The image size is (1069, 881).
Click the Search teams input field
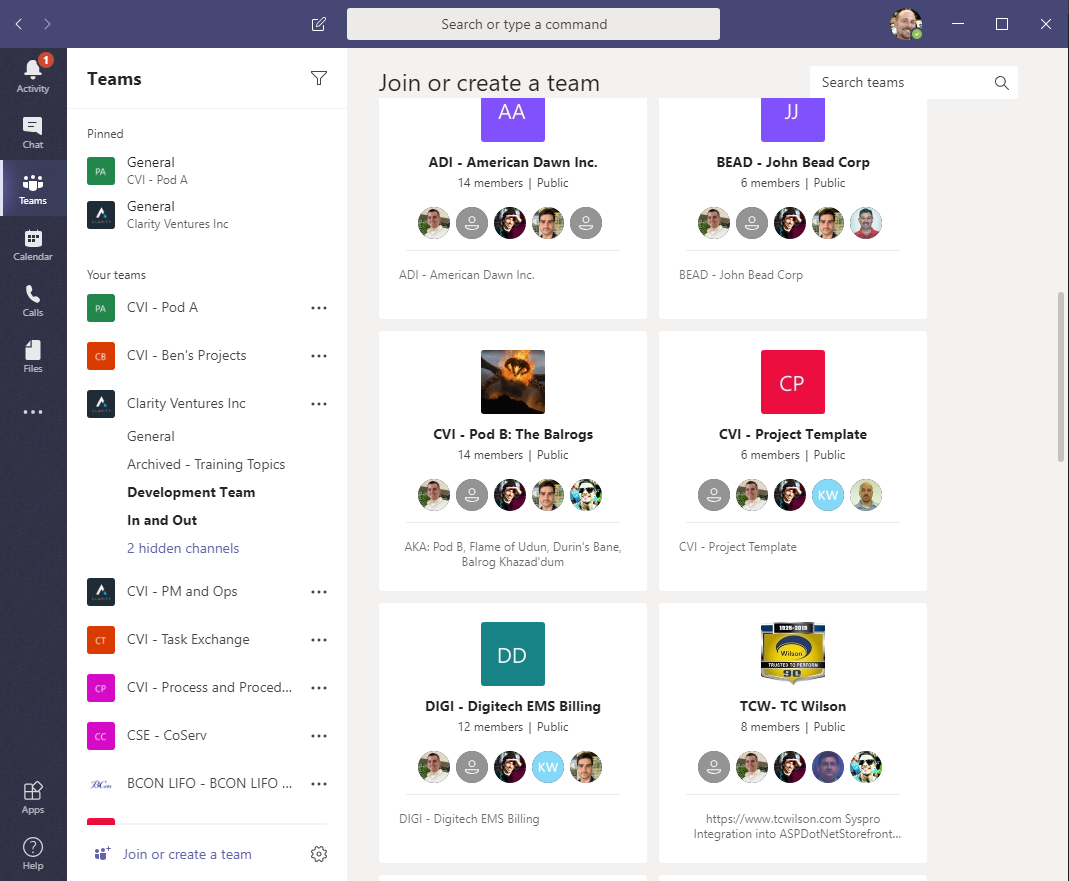pos(914,83)
